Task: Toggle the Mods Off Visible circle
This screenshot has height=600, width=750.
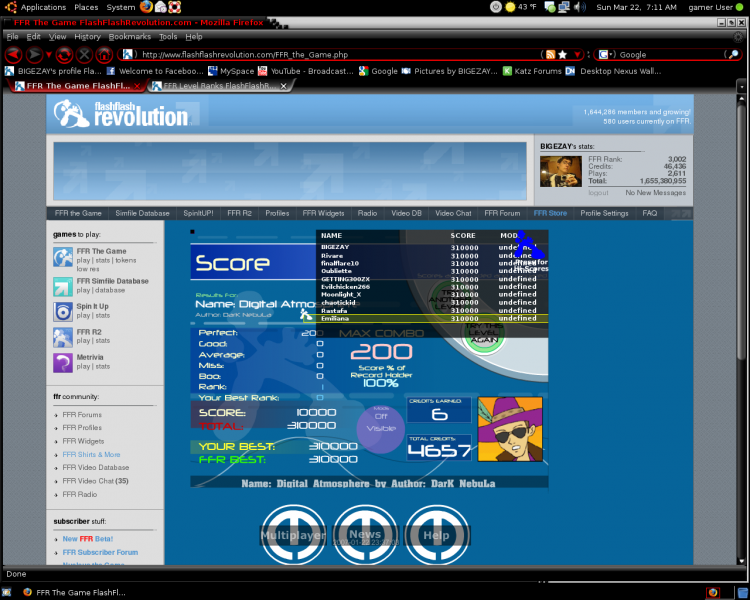Action: tap(381, 429)
